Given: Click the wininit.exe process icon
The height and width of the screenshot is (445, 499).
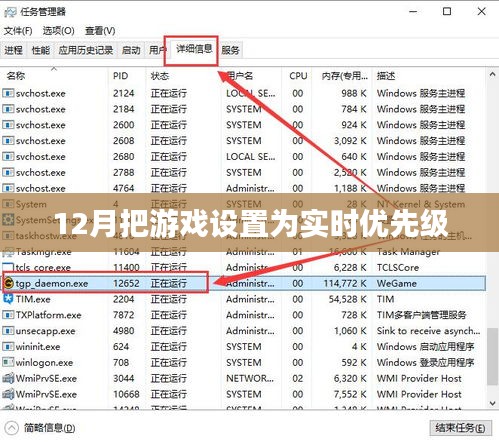Looking at the screenshot, I should click(8, 346).
